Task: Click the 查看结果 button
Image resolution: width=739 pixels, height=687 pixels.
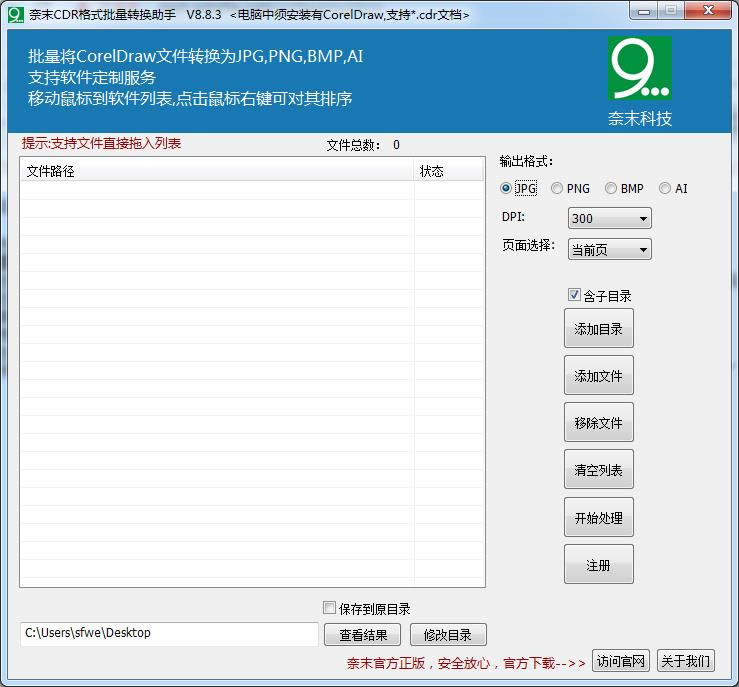Action: pyautogui.click(x=362, y=635)
